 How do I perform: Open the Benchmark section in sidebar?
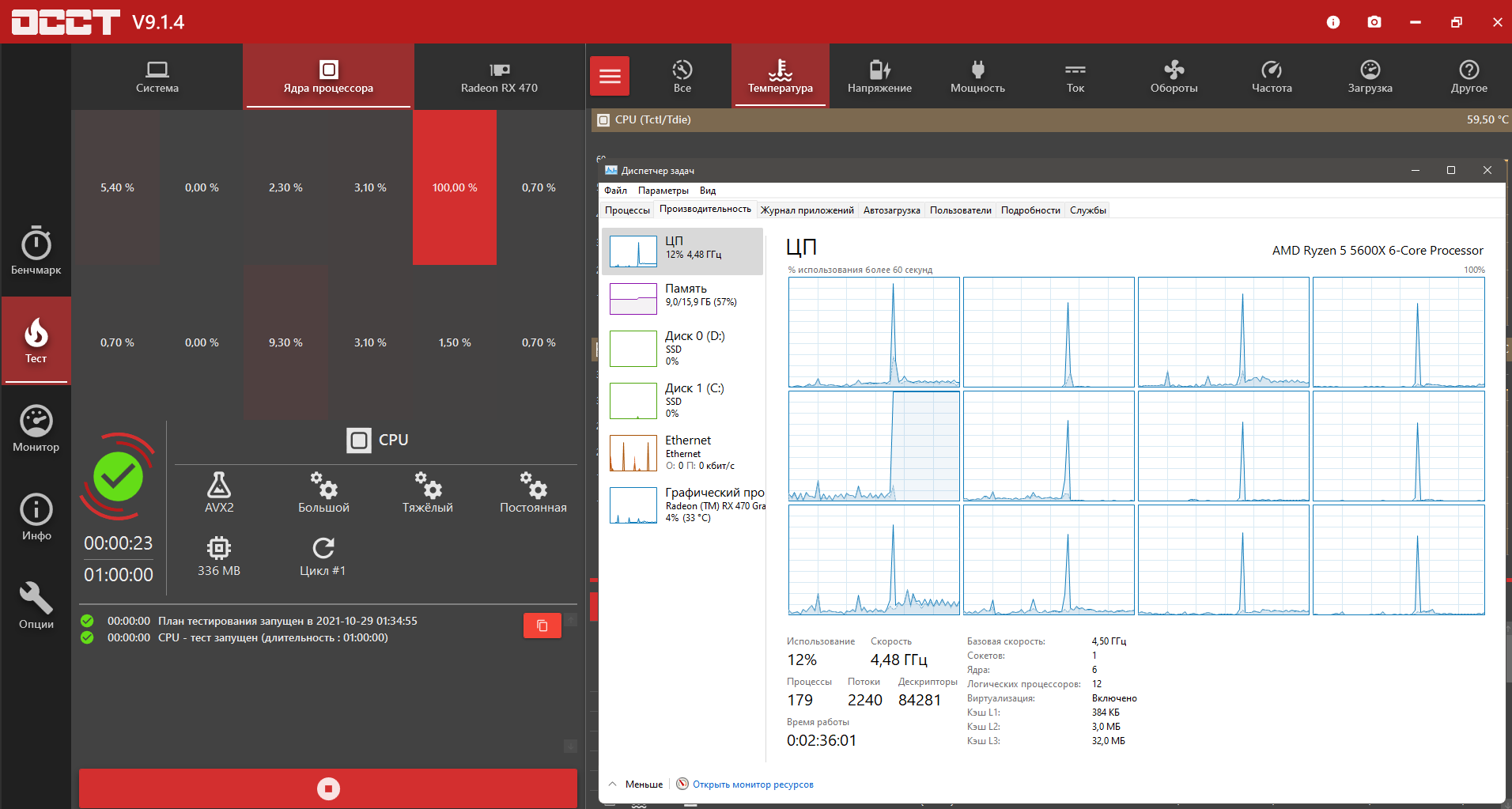click(36, 251)
